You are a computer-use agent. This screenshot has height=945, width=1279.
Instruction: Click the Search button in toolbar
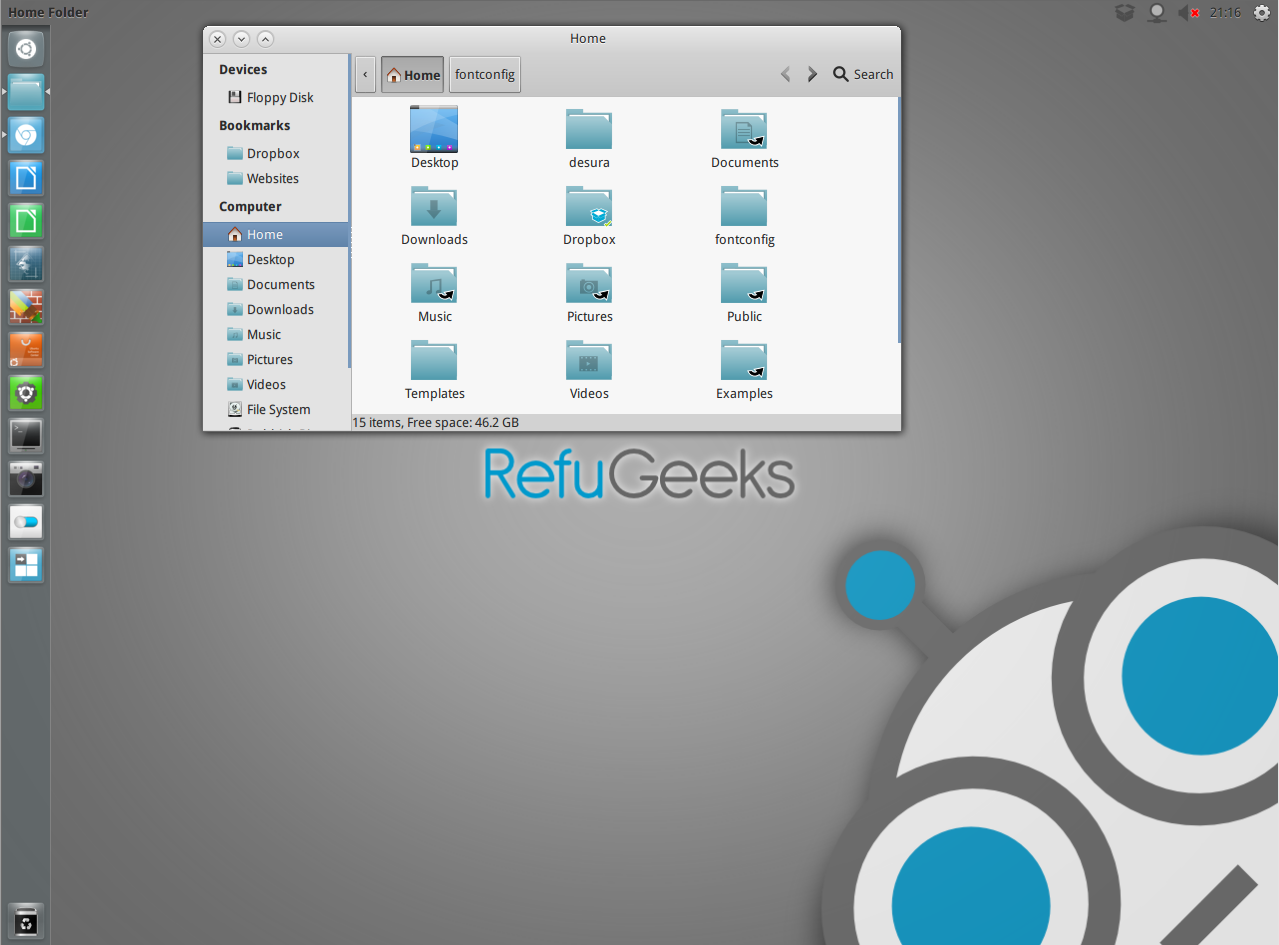pos(863,74)
